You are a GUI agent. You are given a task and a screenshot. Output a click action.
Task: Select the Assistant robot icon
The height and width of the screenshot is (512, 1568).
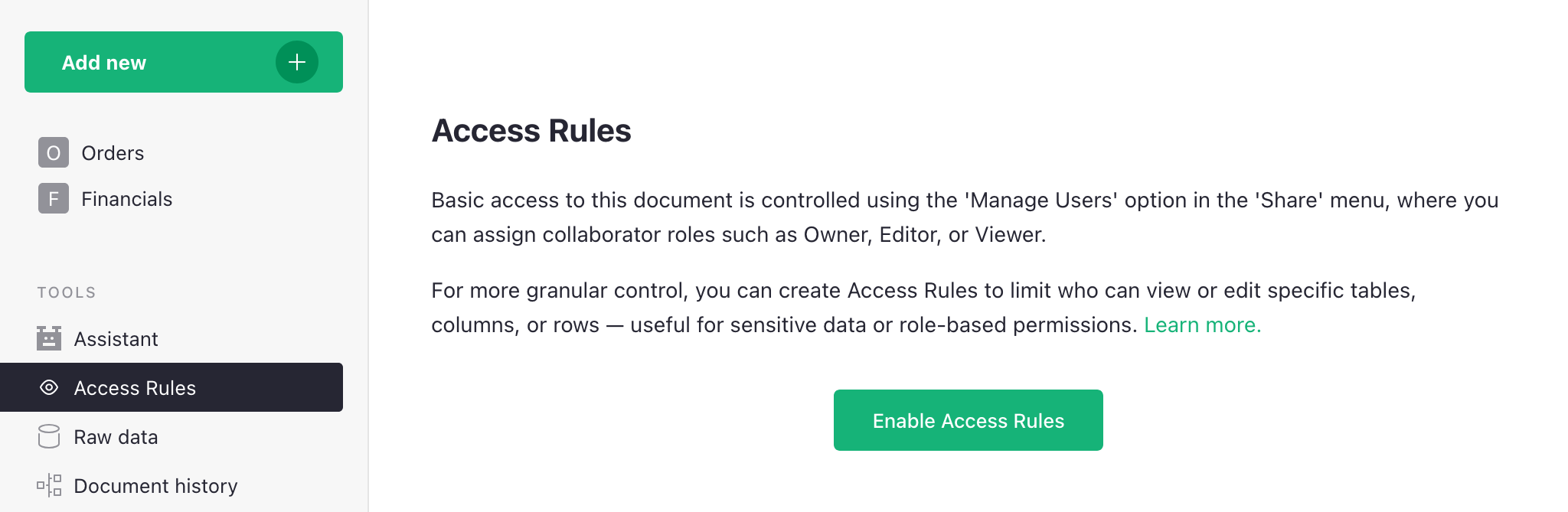(x=49, y=338)
